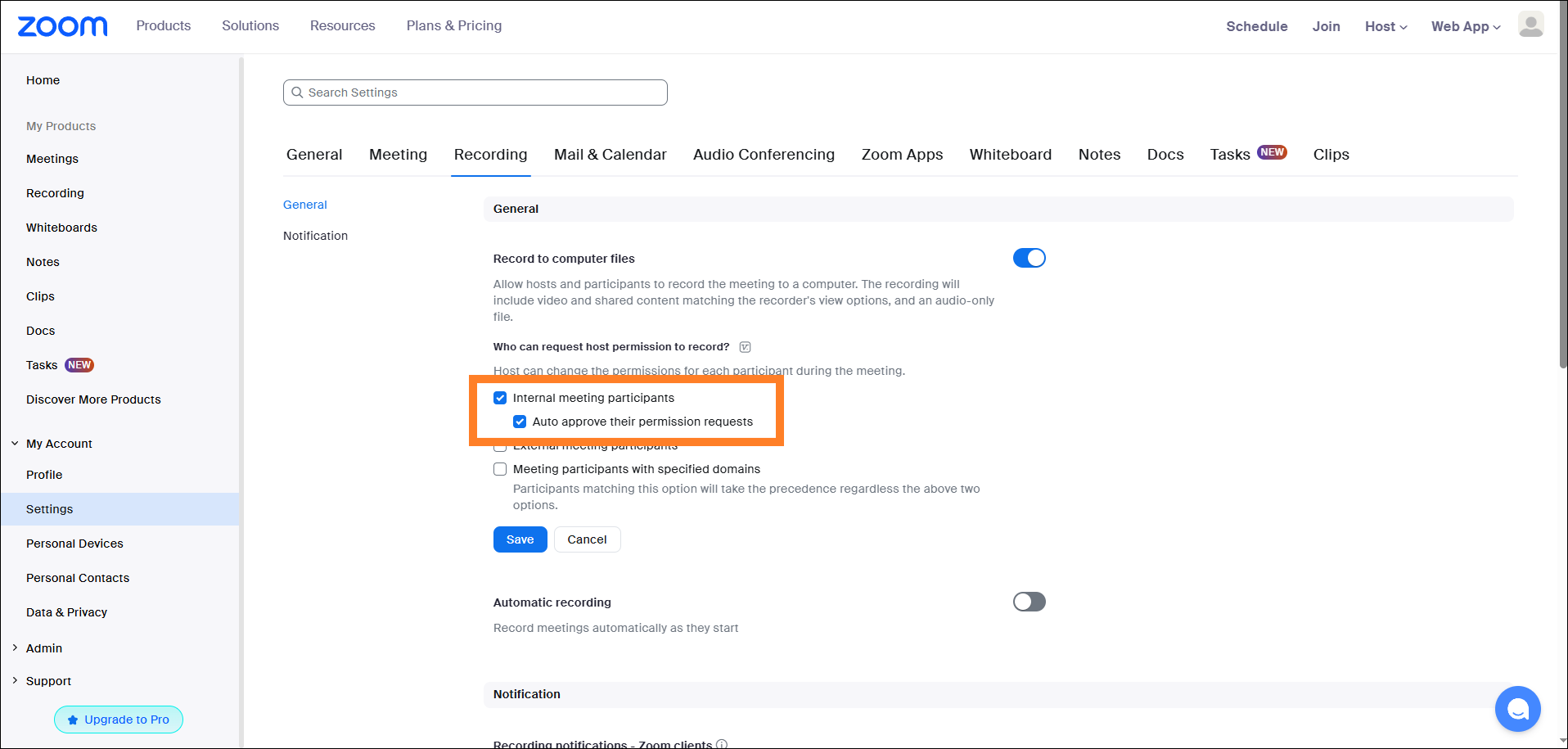Open the Solutions menu
This screenshot has height=749, width=1568.
[250, 25]
